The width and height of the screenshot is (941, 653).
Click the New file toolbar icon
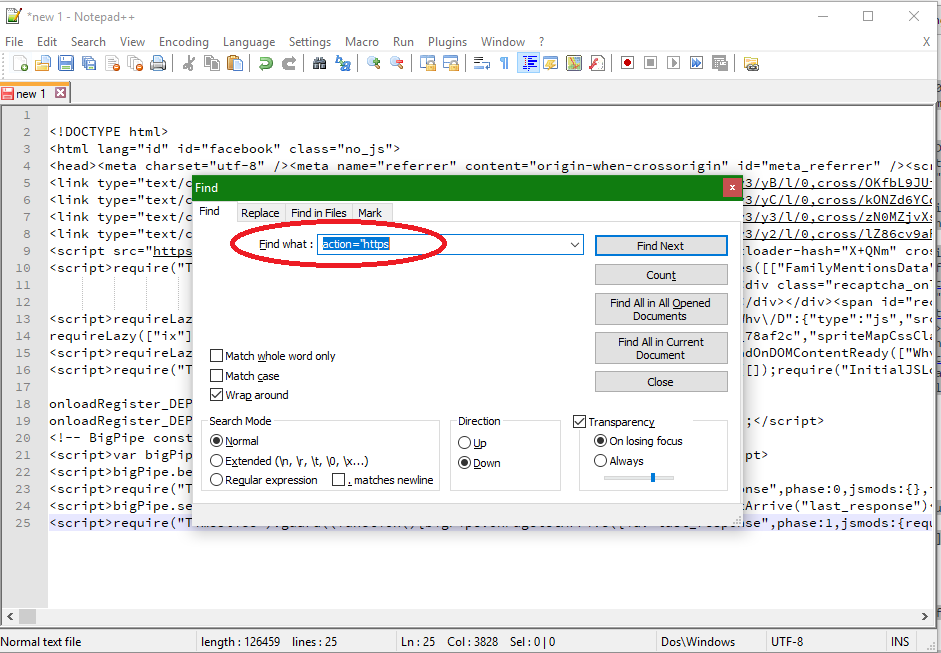click(x=20, y=63)
